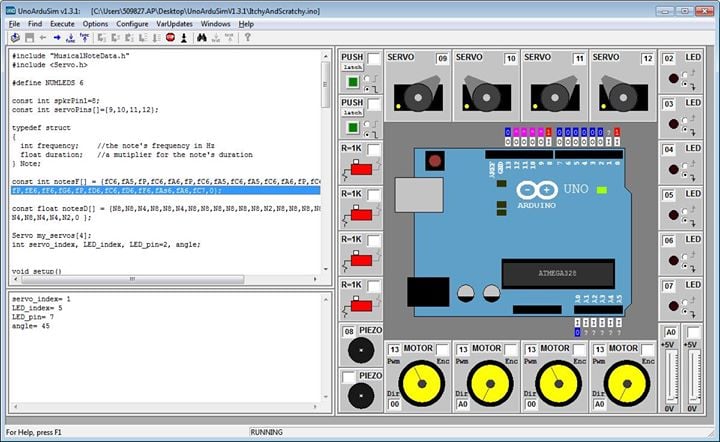This screenshot has height=442, width=720.
Task: Click the up-arrow func toolbar icon
Action: click(84, 38)
